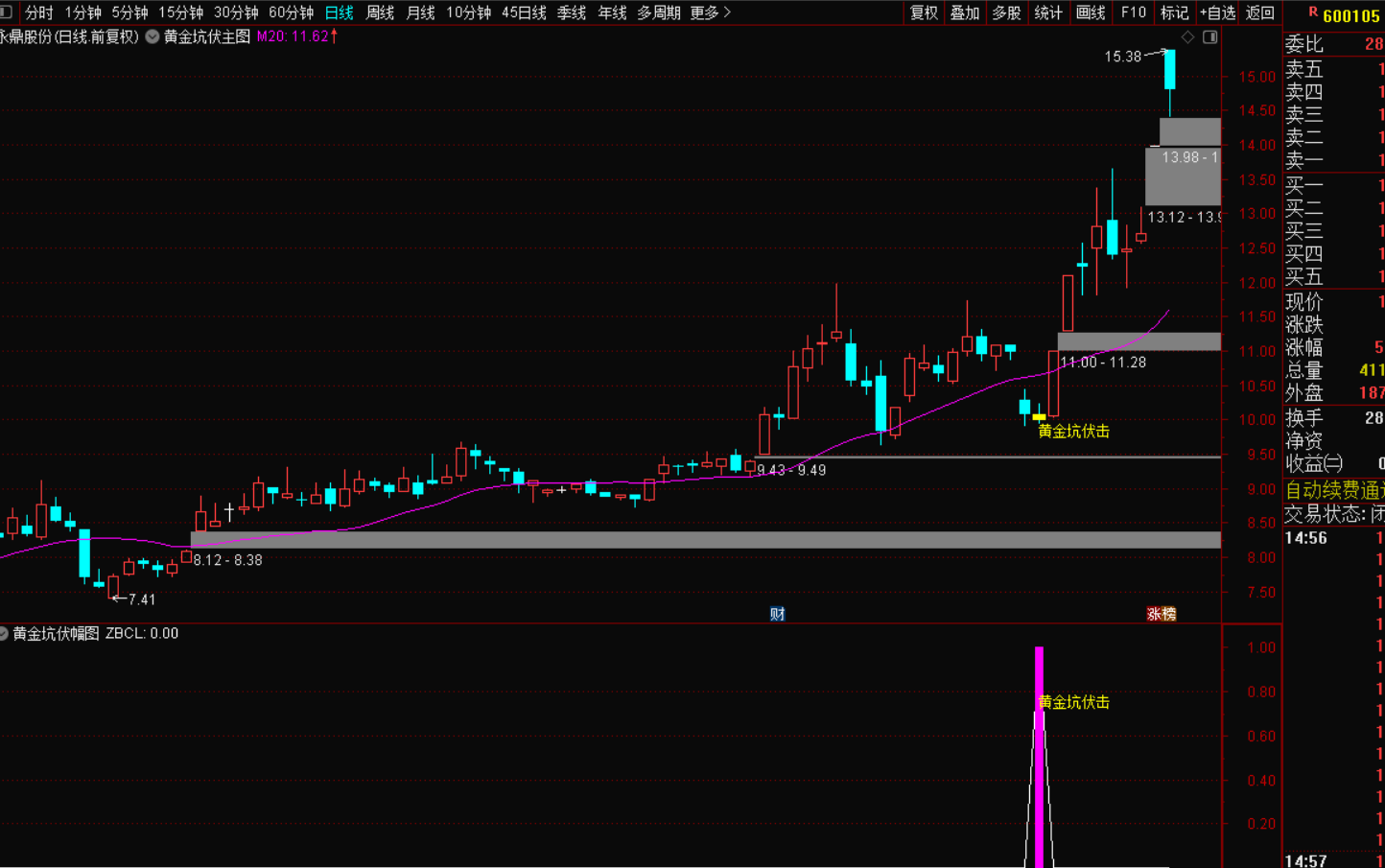Click the 复权 button
Image resolution: width=1385 pixels, height=868 pixels.
pyautogui.click(x=924, y=12)
